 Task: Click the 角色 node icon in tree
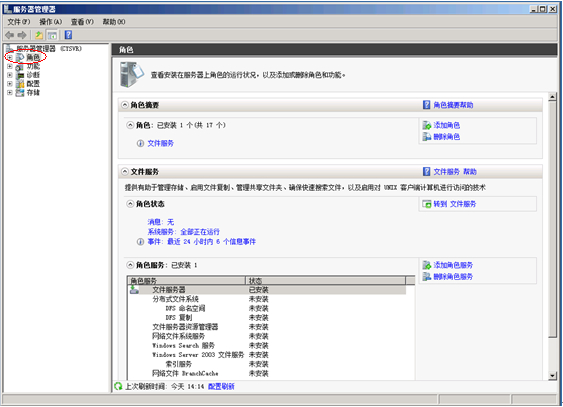pos(20,57)
